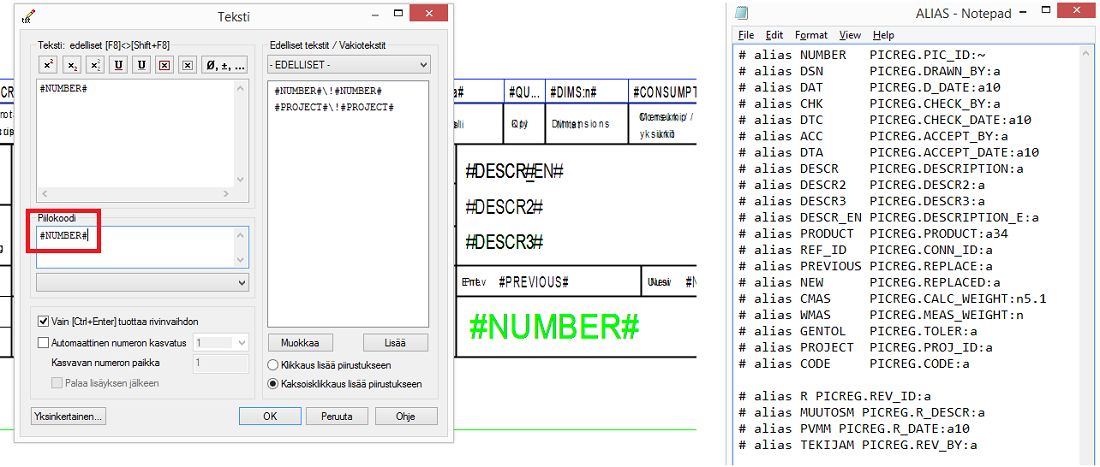Click #DESCR2# text in drawing
This screenshot has height=467, width=1100.
point(505,207)
